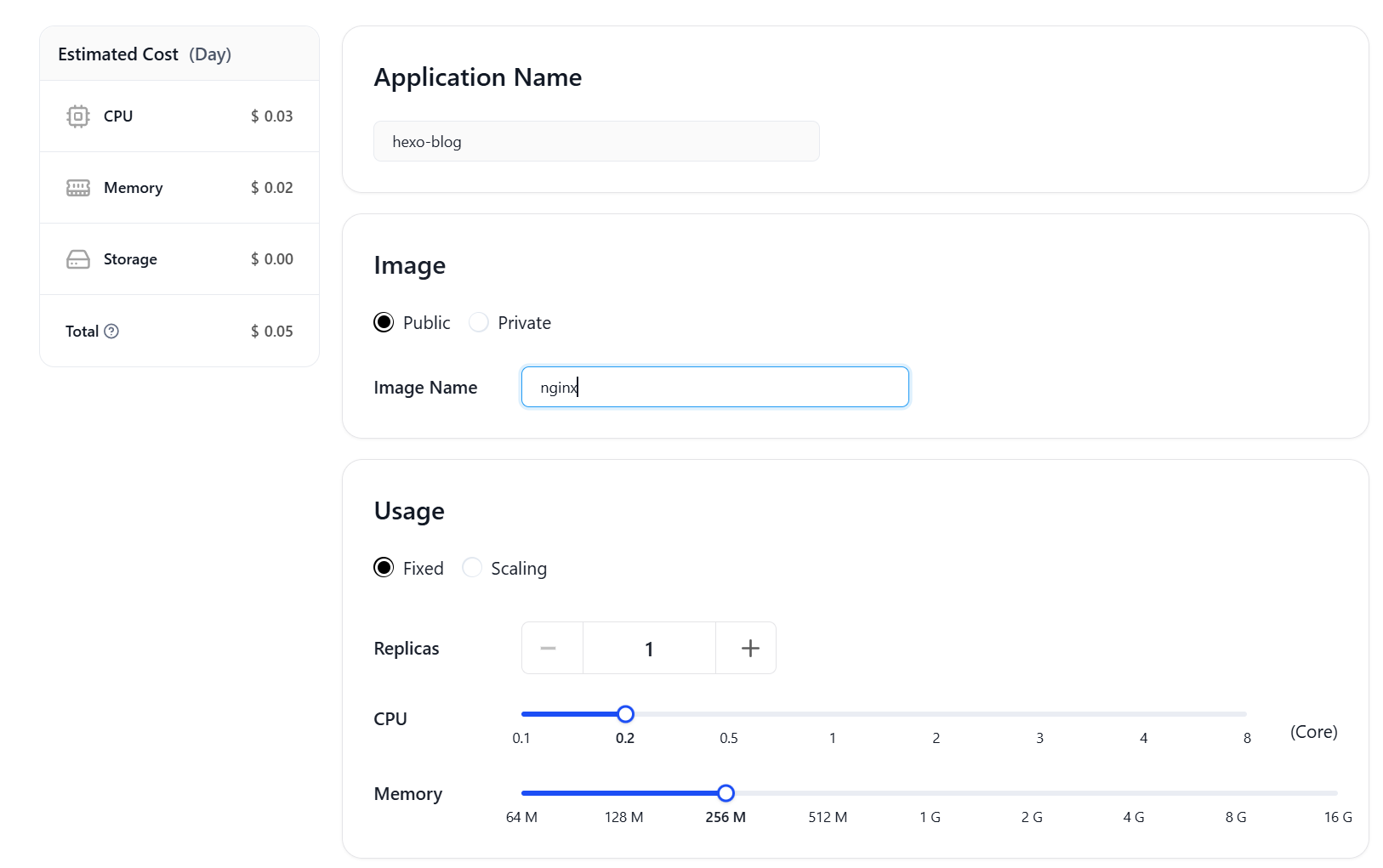Decrease replicas with the minus icon
The height and width of the screenshot is (868, 1383).
(549, 649)
